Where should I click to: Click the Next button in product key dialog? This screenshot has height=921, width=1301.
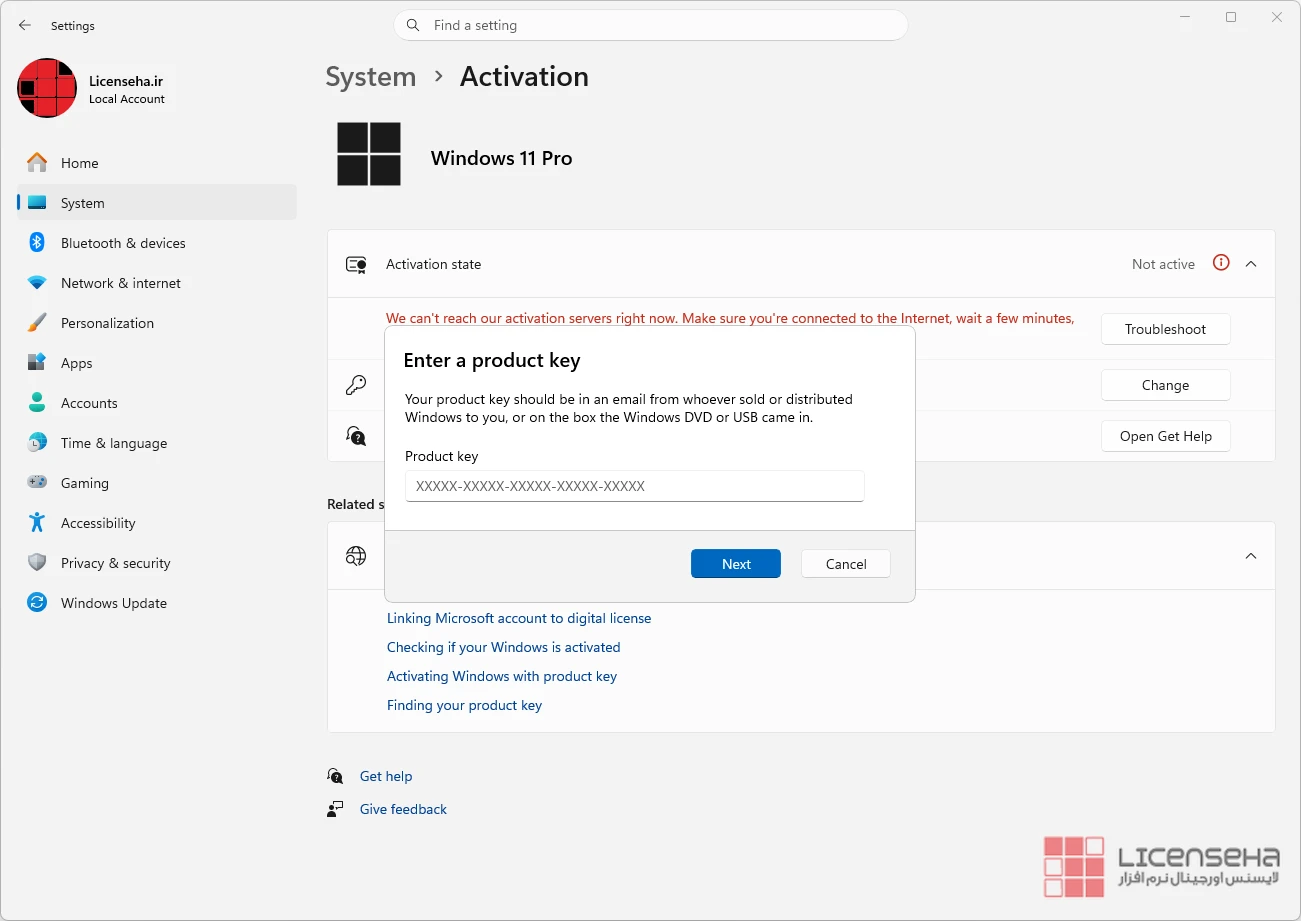click(x=736, y=564)
